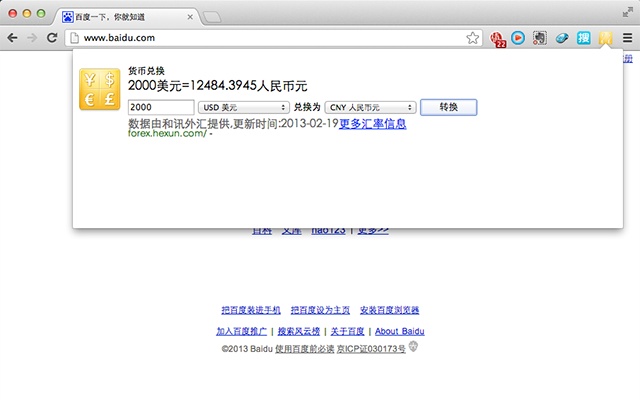Open the 更多汇率信息 link
Viewport: 640px width, 400px height.
pos(373,124)
